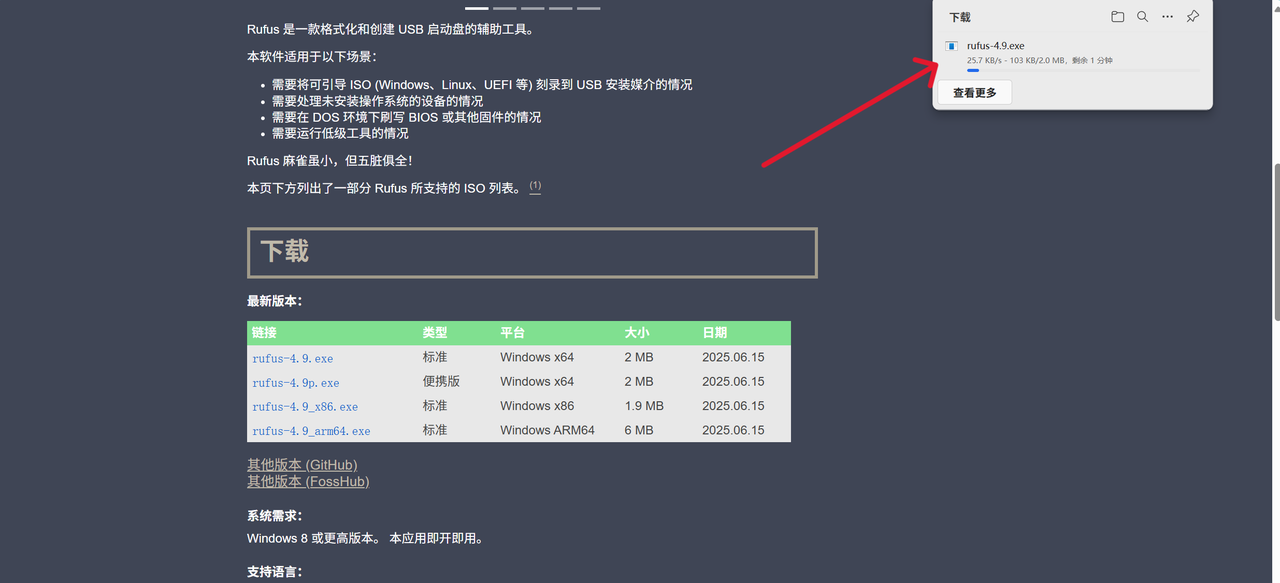
Task: Click the 最新版本: label
Action: 274,301
